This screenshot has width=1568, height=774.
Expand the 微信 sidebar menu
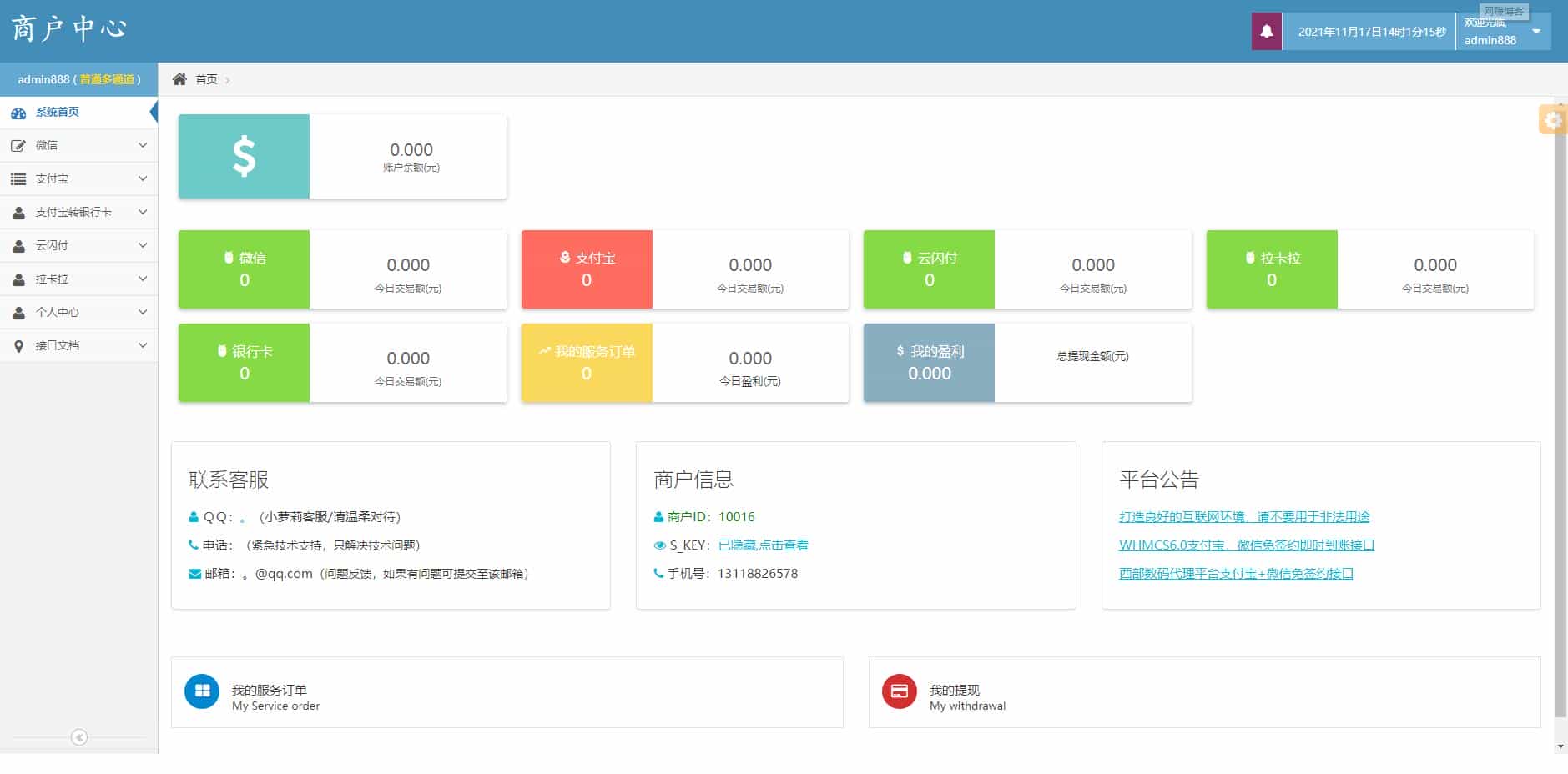[78, 145]
